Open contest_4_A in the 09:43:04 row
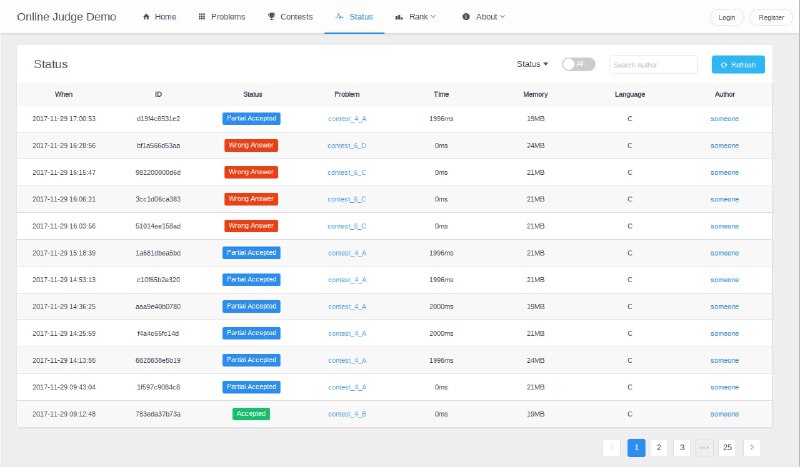Screen dimensions: 800x467 pyautogui.click(x=347, y=387)
